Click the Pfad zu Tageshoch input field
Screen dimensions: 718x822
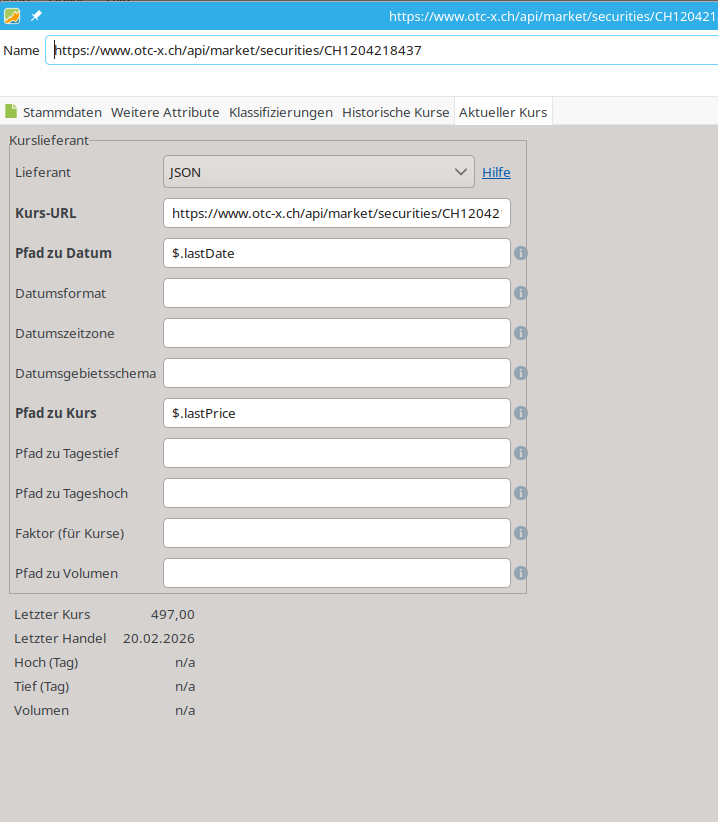pyautogui.click(x=336, y=493)
